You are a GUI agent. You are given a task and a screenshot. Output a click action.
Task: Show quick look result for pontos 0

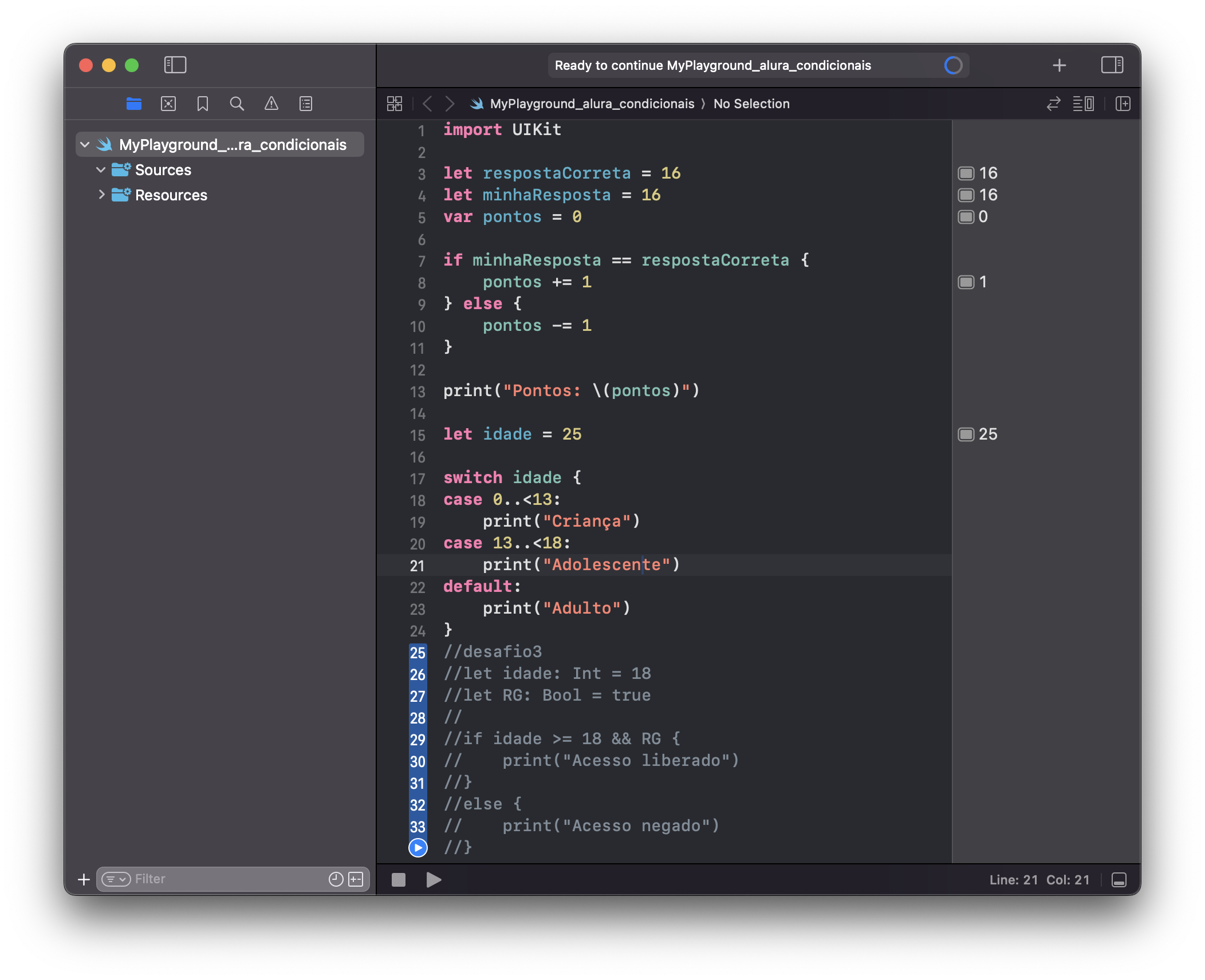click(x=966, y=216)
